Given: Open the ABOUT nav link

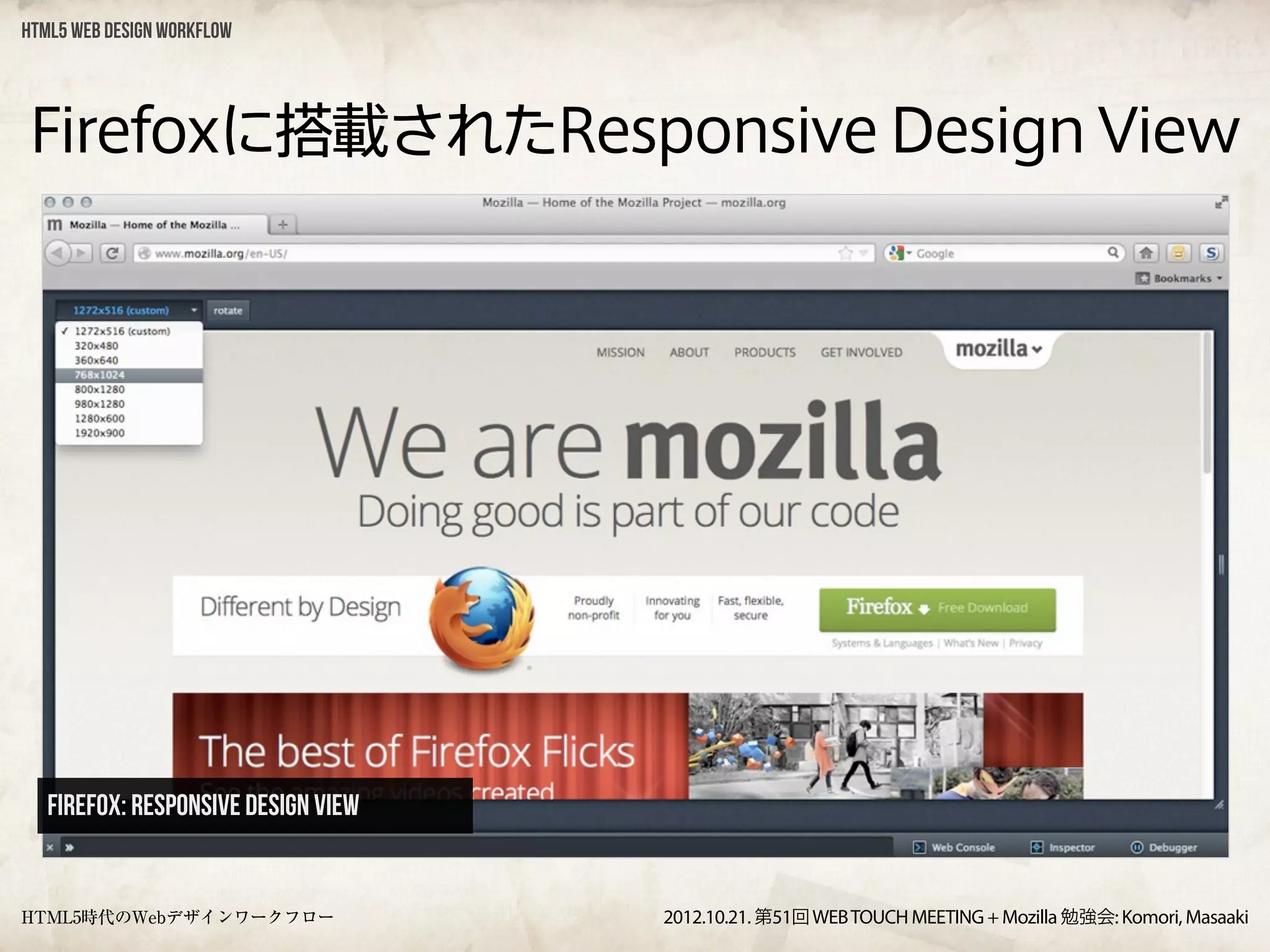Looking at the screenshot, I should coord(689,353).
